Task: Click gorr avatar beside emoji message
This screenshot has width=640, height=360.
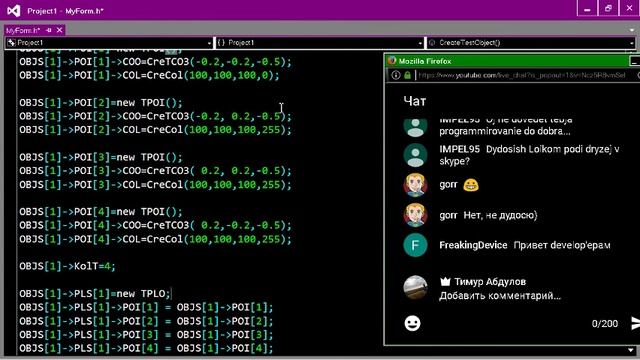Action: 415,185
